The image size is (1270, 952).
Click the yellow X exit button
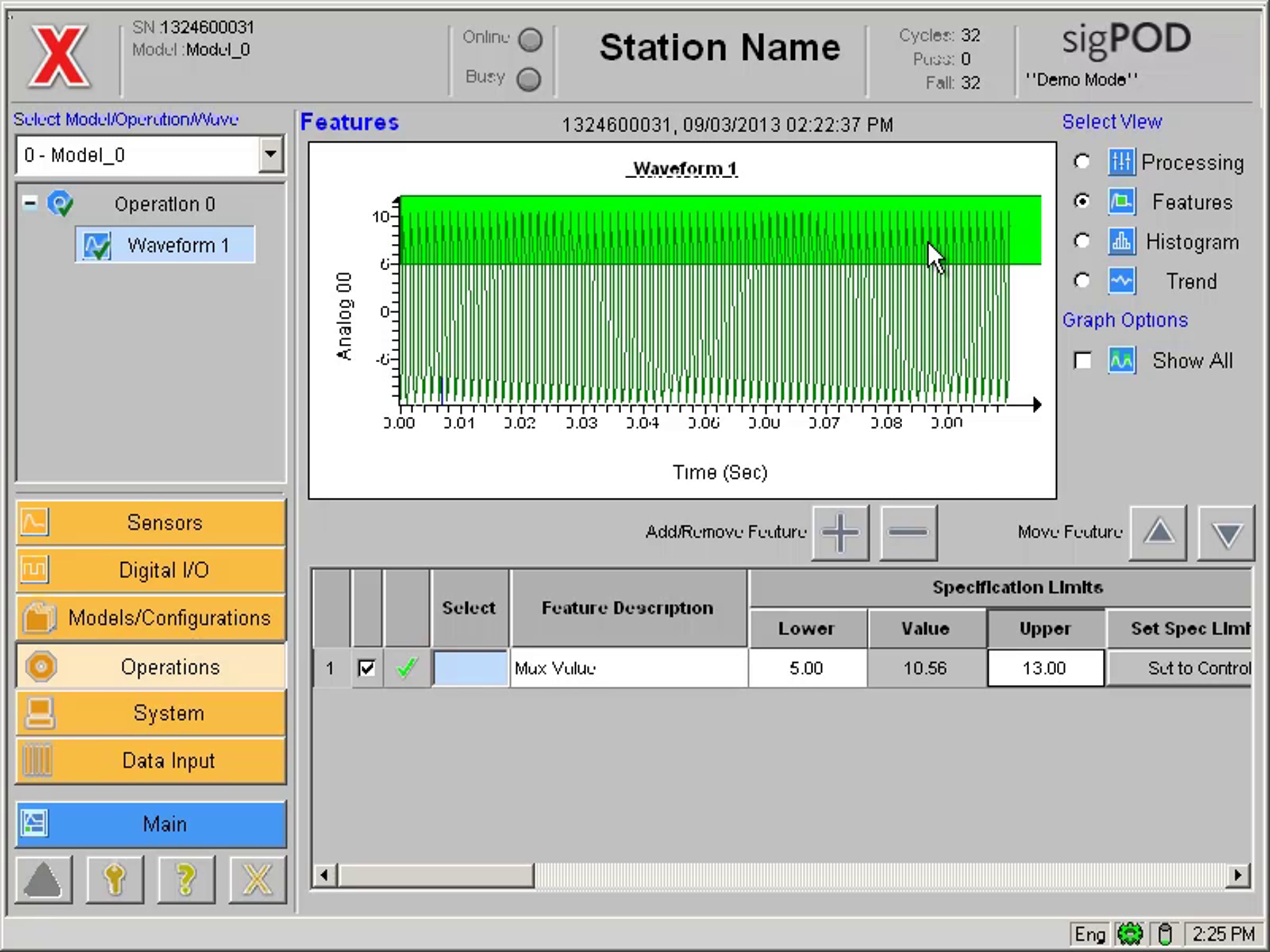click(x=257, y=880)
